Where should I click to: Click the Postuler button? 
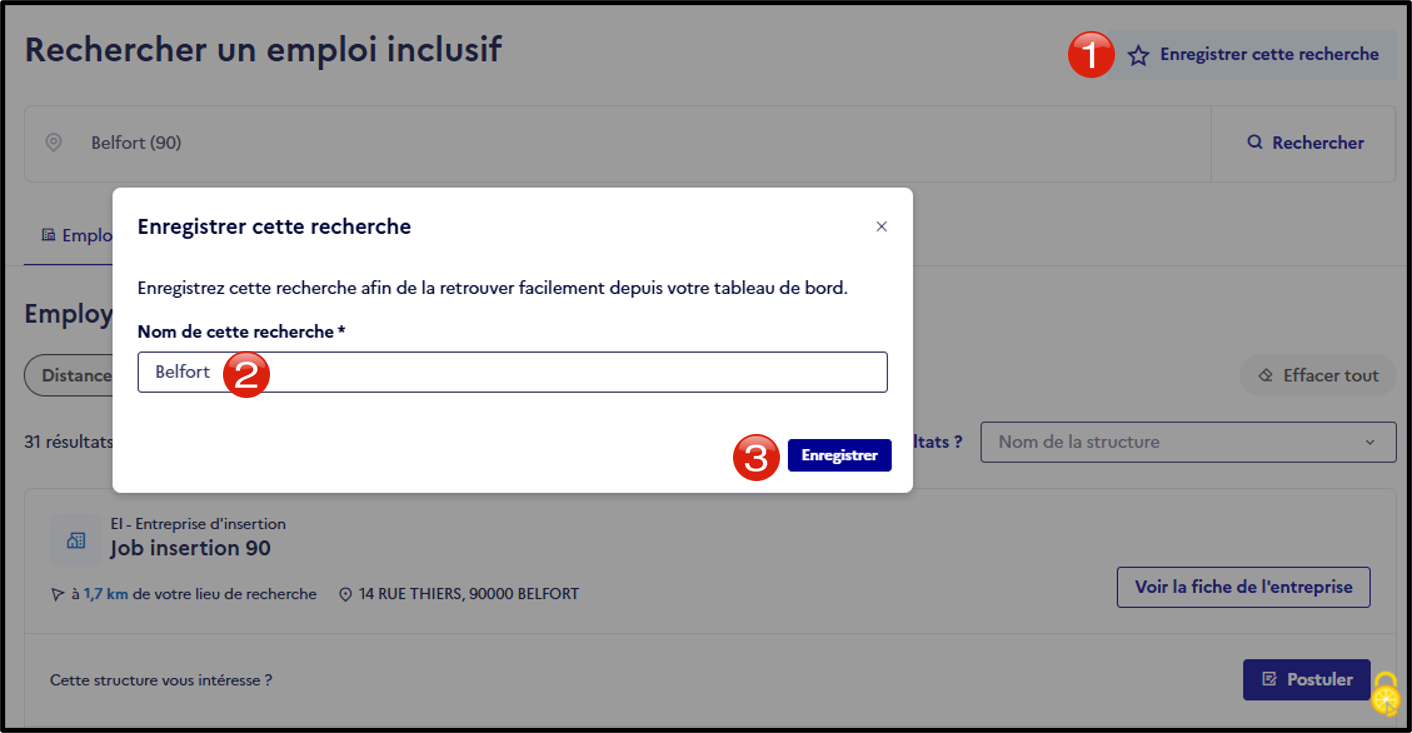(x=1306, y=680)
